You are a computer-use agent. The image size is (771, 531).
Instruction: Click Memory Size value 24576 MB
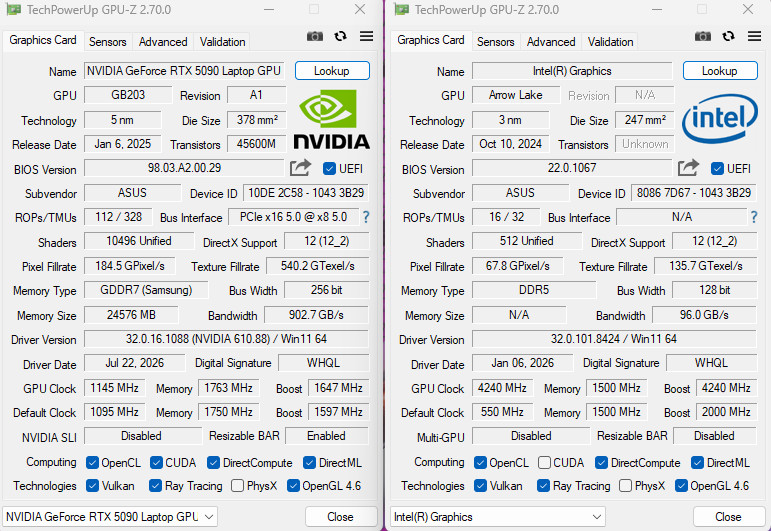pos(131,315)
